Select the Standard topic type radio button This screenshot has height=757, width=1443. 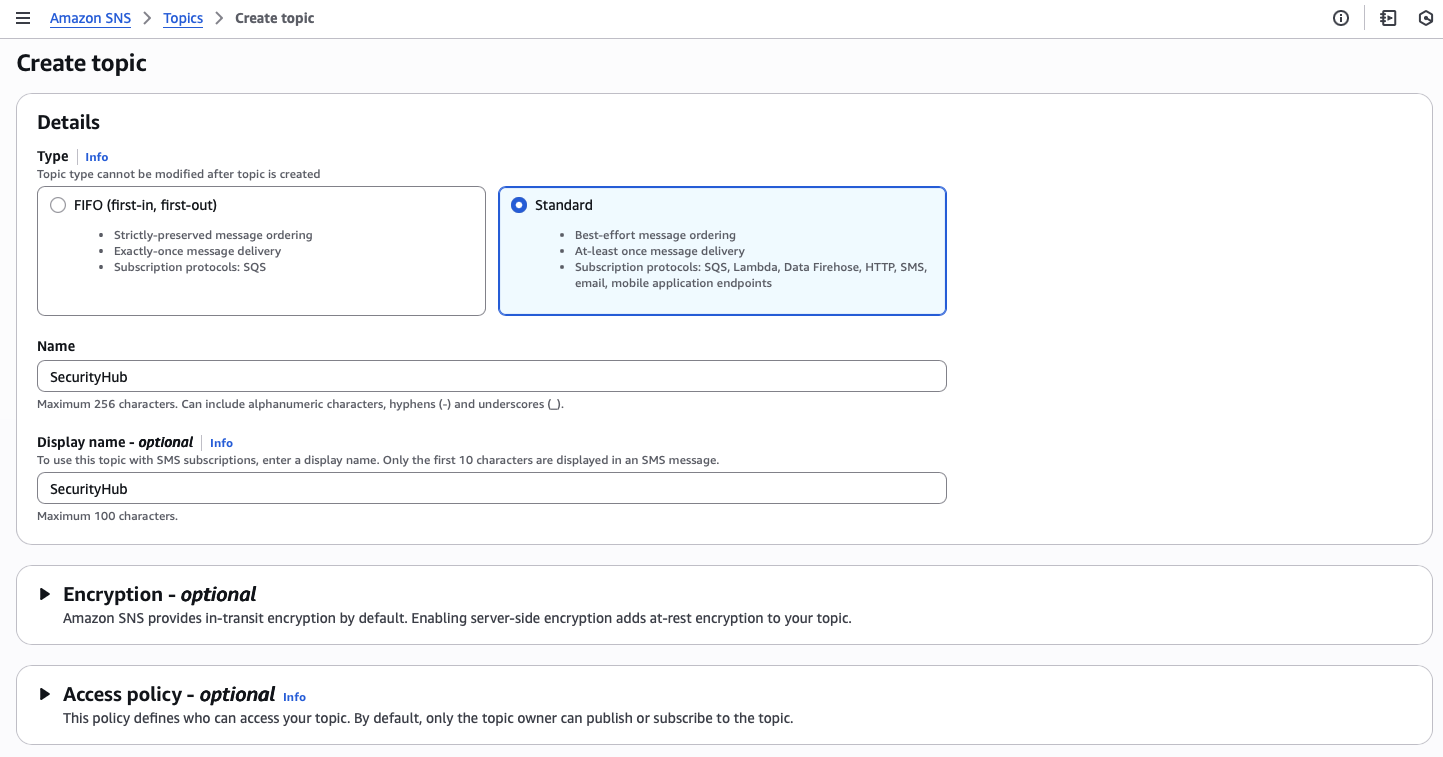pyautogui.click(x=519, y=205)
